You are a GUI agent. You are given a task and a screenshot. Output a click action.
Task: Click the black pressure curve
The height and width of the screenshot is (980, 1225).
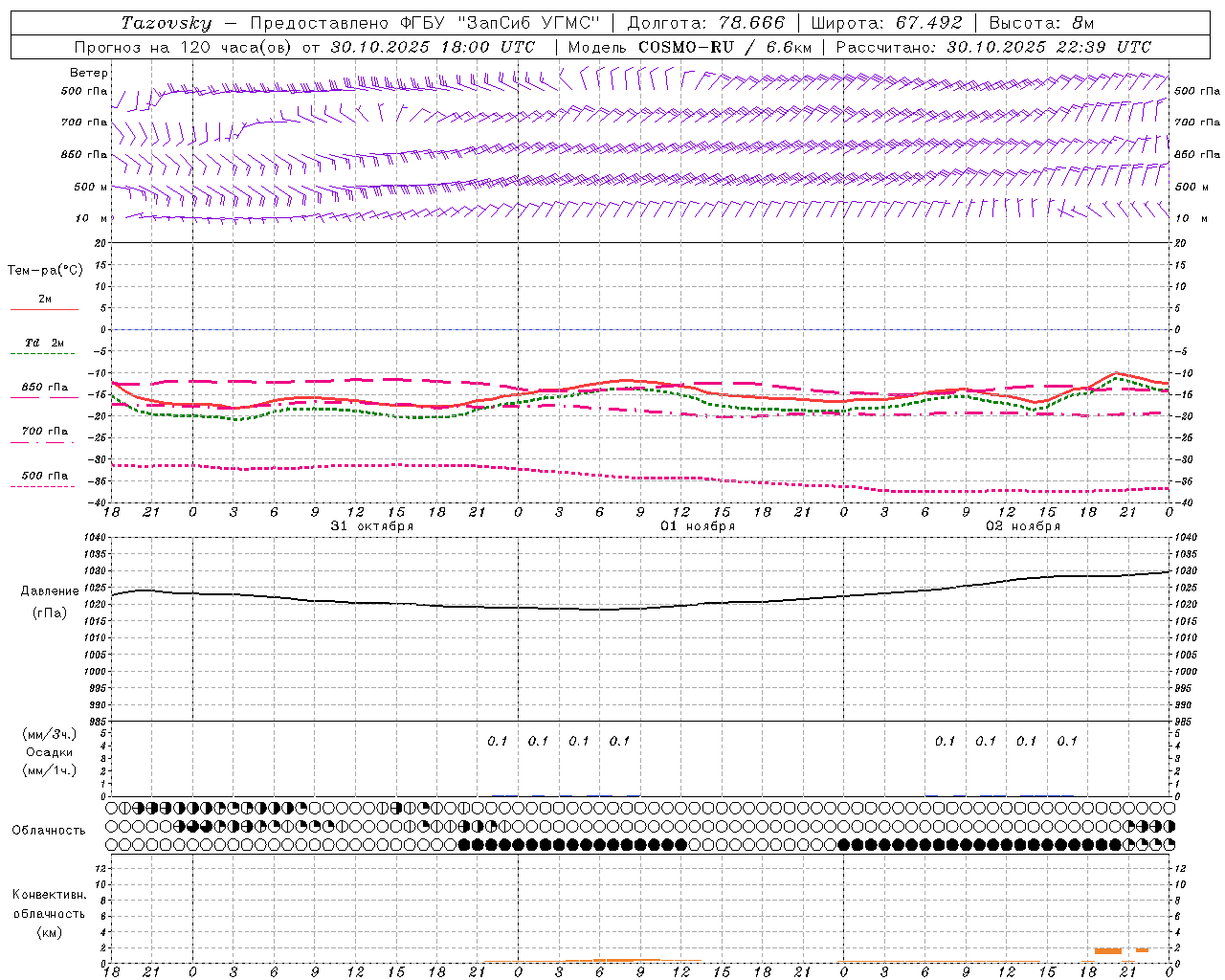coord(640,608)
